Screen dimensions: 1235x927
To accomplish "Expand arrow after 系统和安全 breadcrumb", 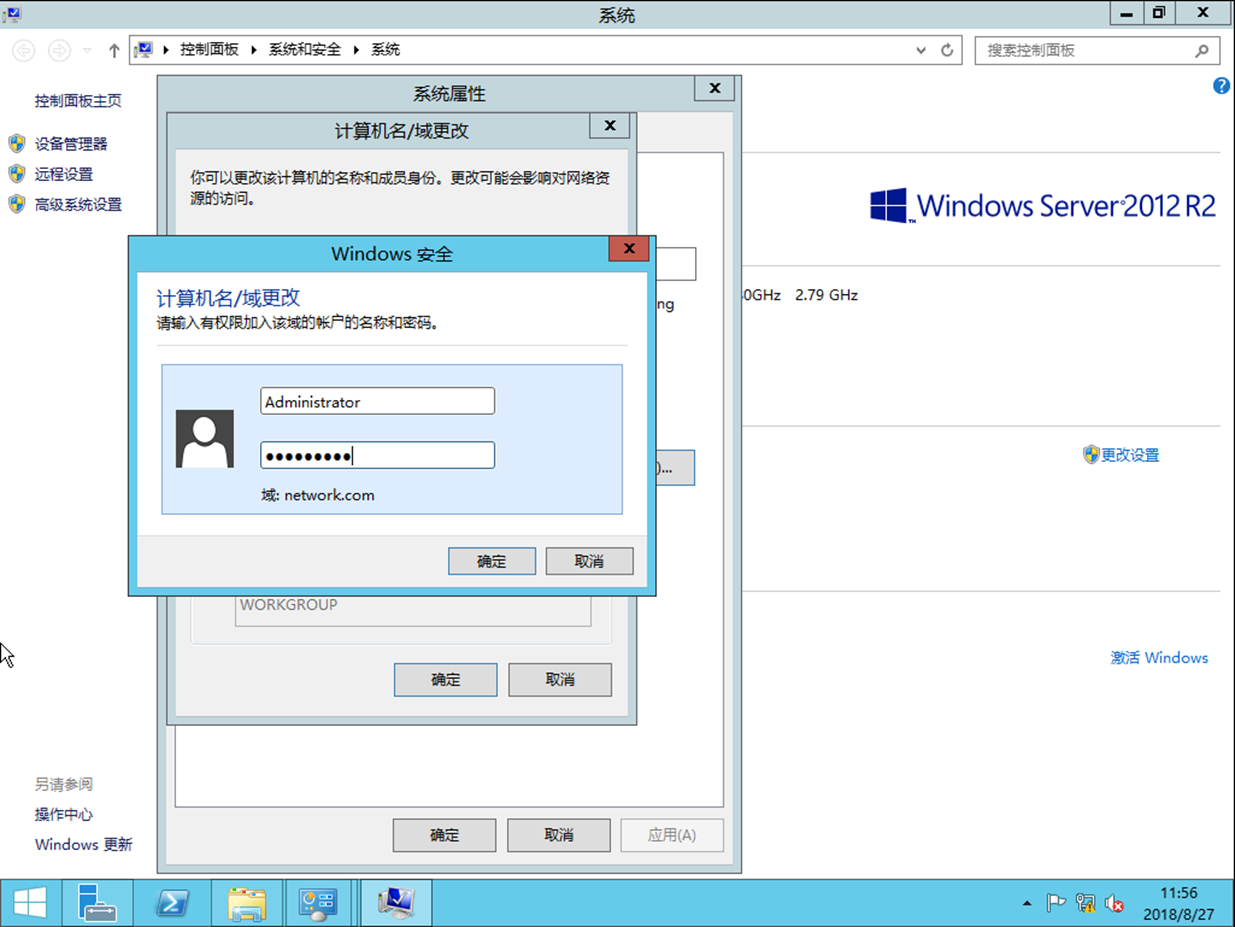I will (x=356, y=49).
